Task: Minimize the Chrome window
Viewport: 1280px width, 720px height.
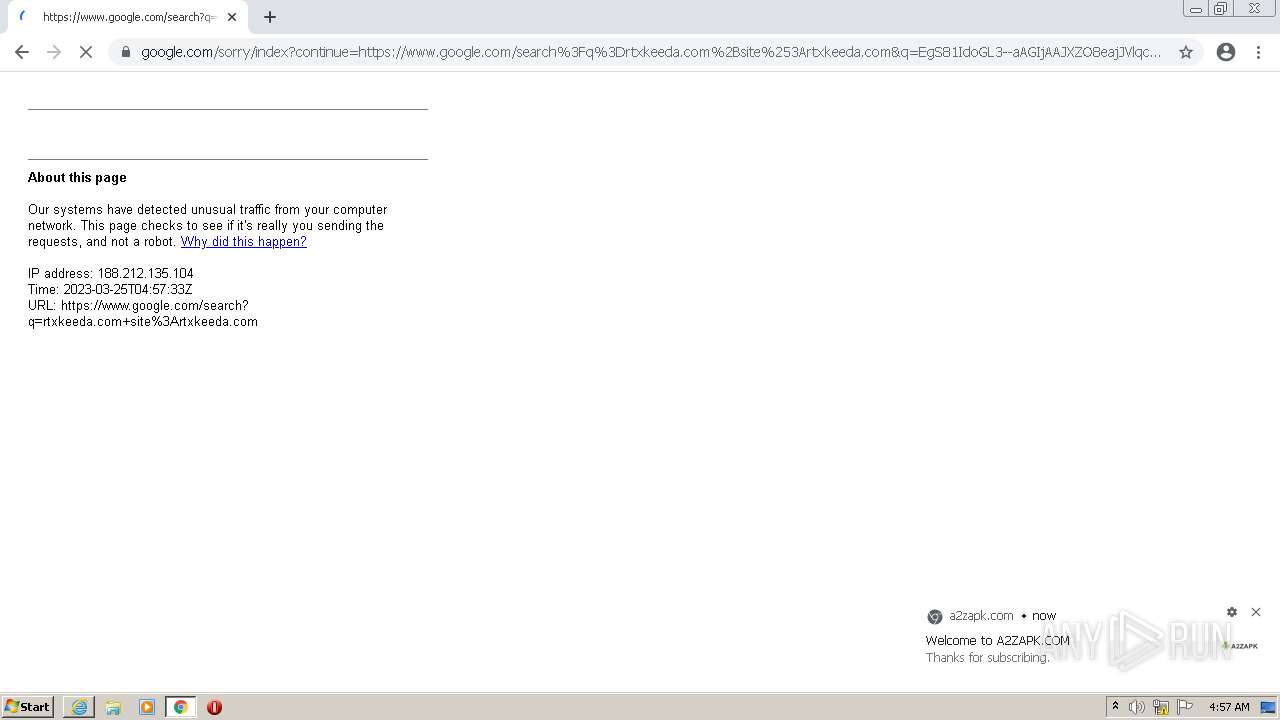Action: point(1196,9)
